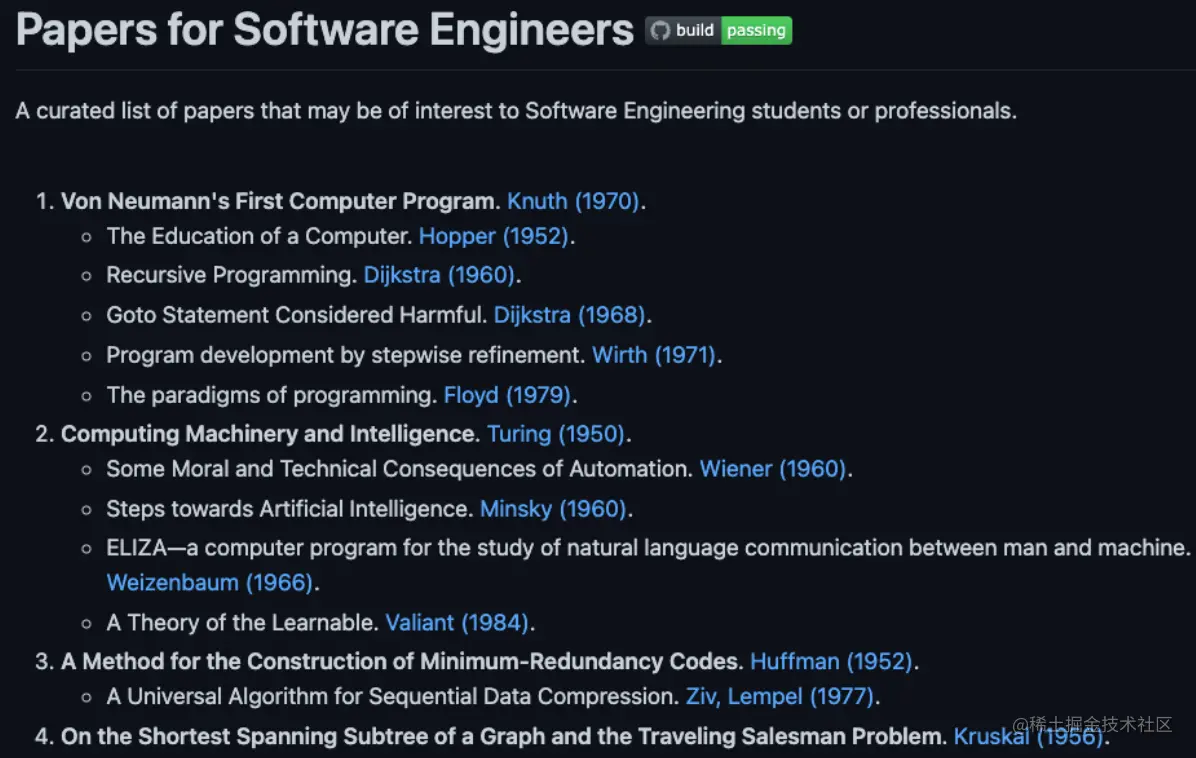Click the Papers for Software Engineers heading
This screenshot has height=758, width=1196.
pos(325,31)
